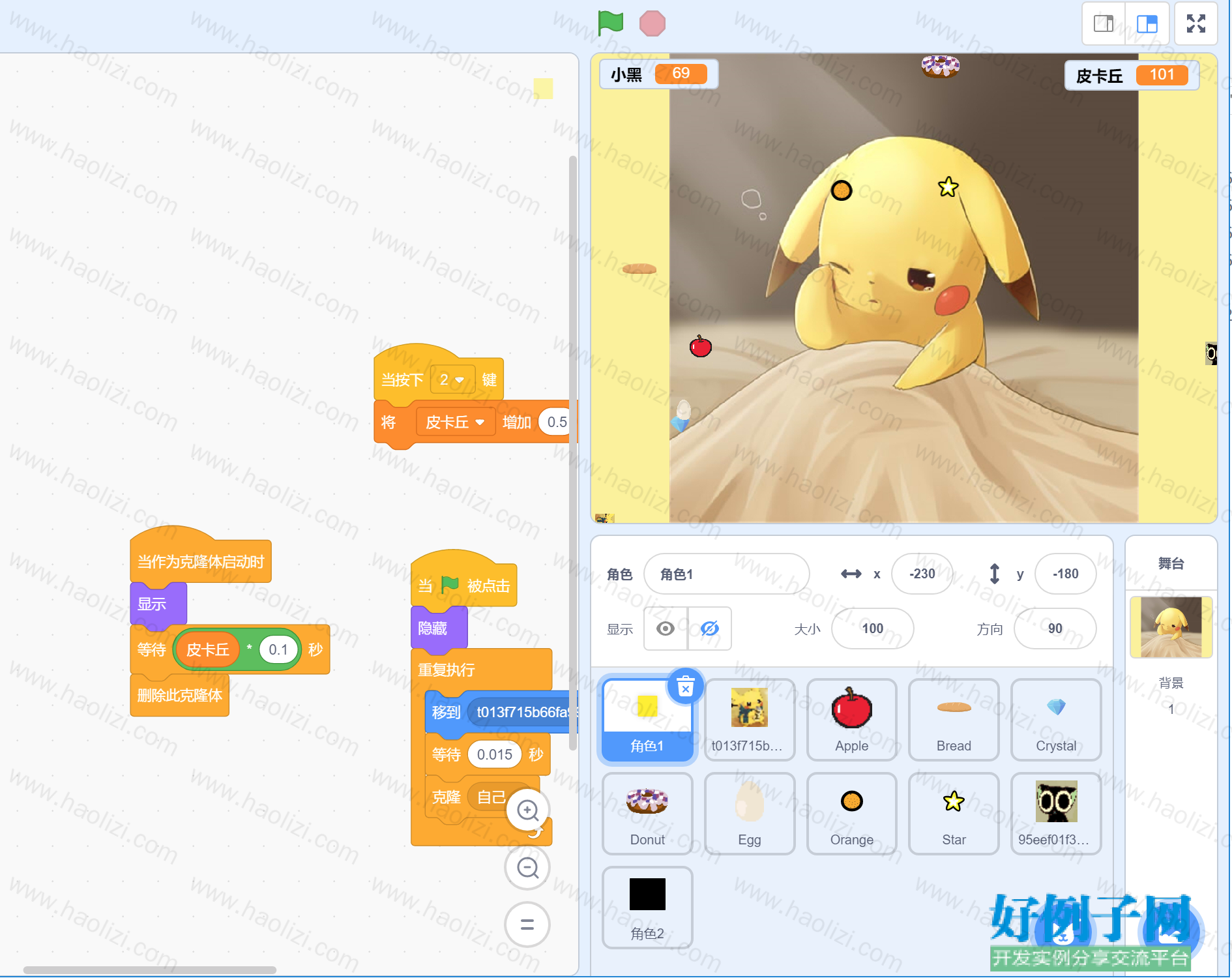1232x978 pixels.
Task: Select the Bread sprite in the sprite list
Action: pyautogui.click(x=954, y=720)
